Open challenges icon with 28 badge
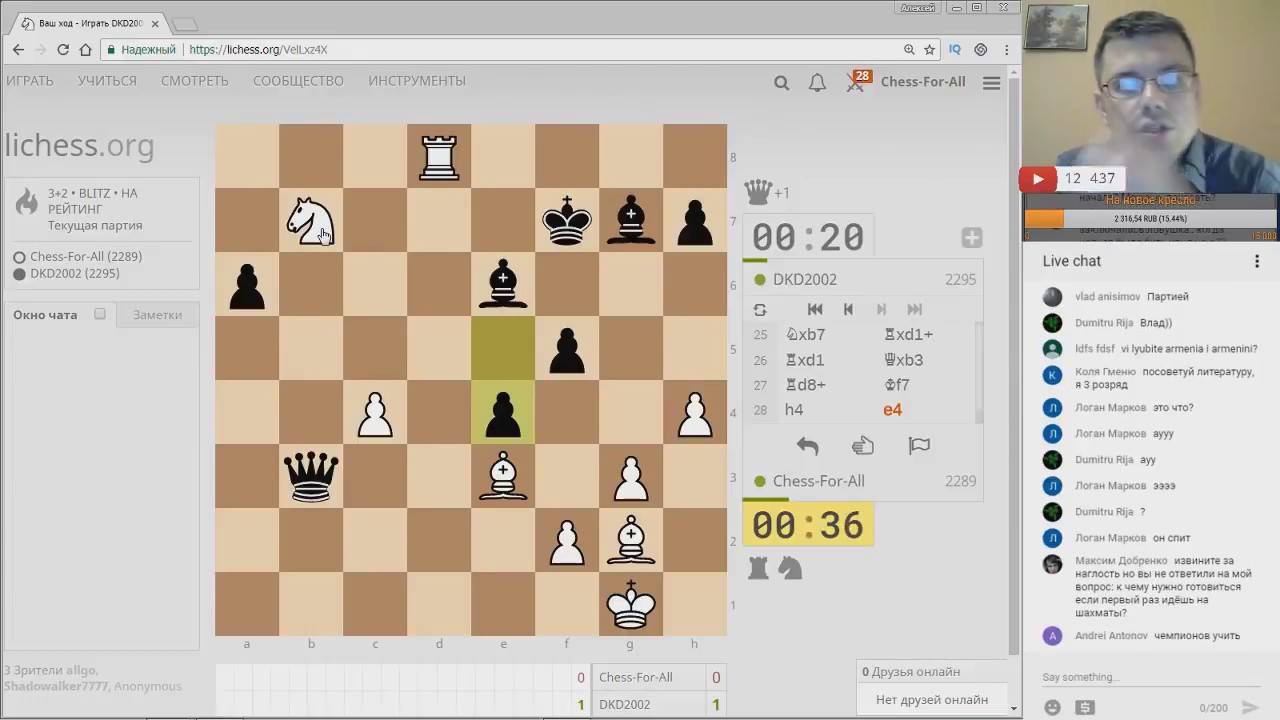The image size is (1280, 720). pyautogui.click(x=857, y=82)
